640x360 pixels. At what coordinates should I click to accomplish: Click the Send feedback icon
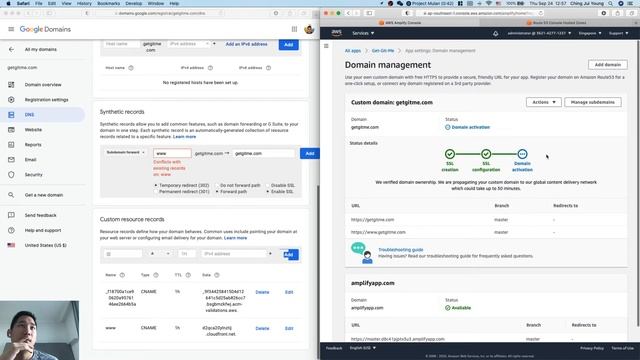point(11,215)
